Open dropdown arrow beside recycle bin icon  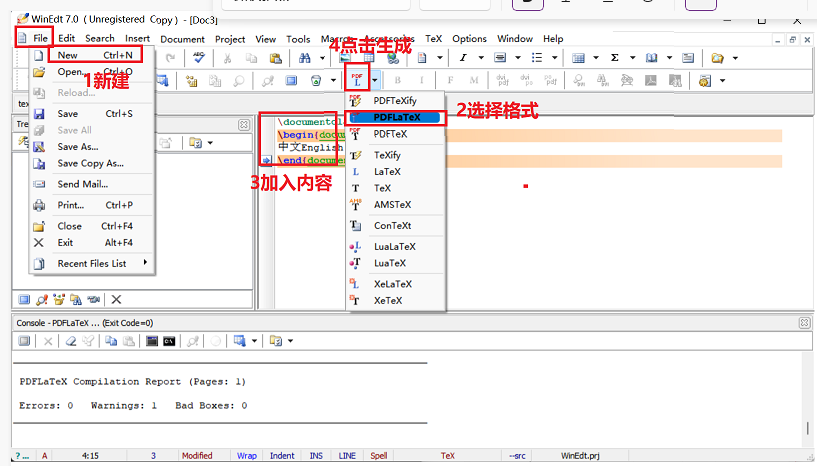(x=333, y=81)
